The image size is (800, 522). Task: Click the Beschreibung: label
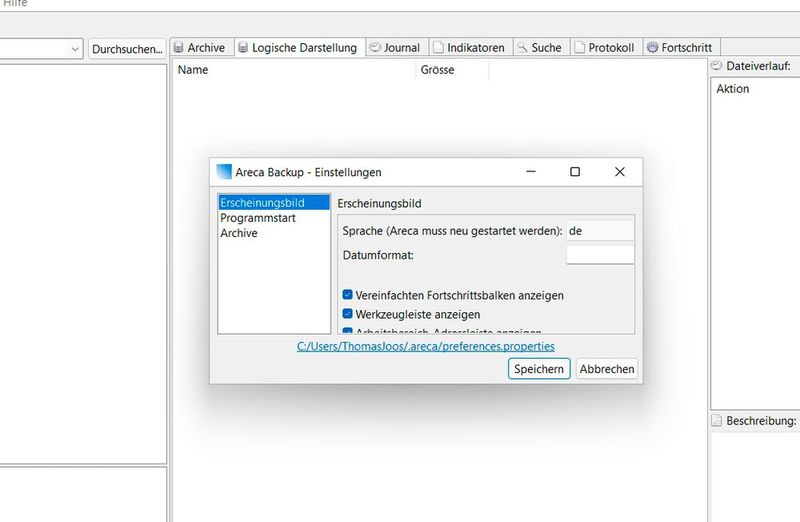(x=761, y=421)
